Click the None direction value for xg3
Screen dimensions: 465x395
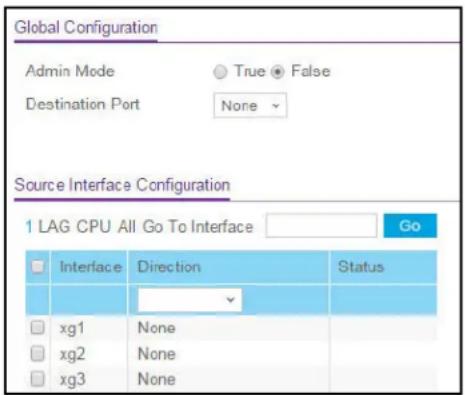click(157, 379)
